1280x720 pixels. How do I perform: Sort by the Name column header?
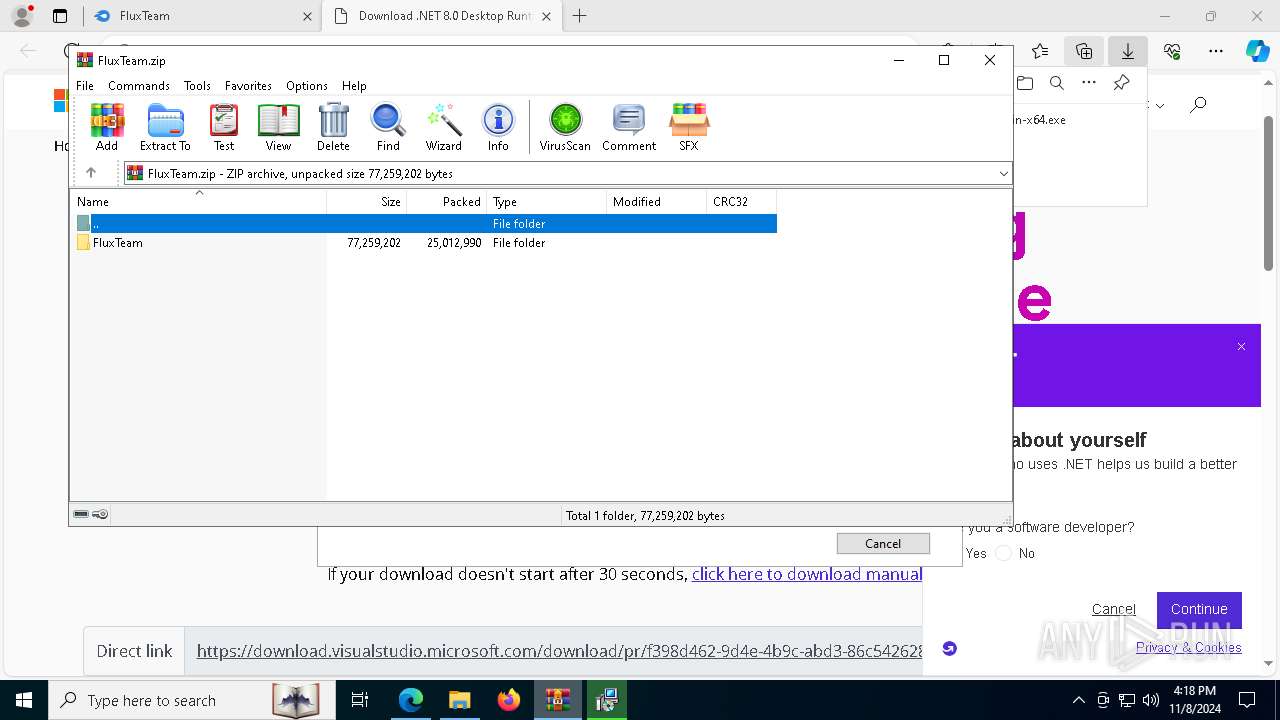[199, 201]
